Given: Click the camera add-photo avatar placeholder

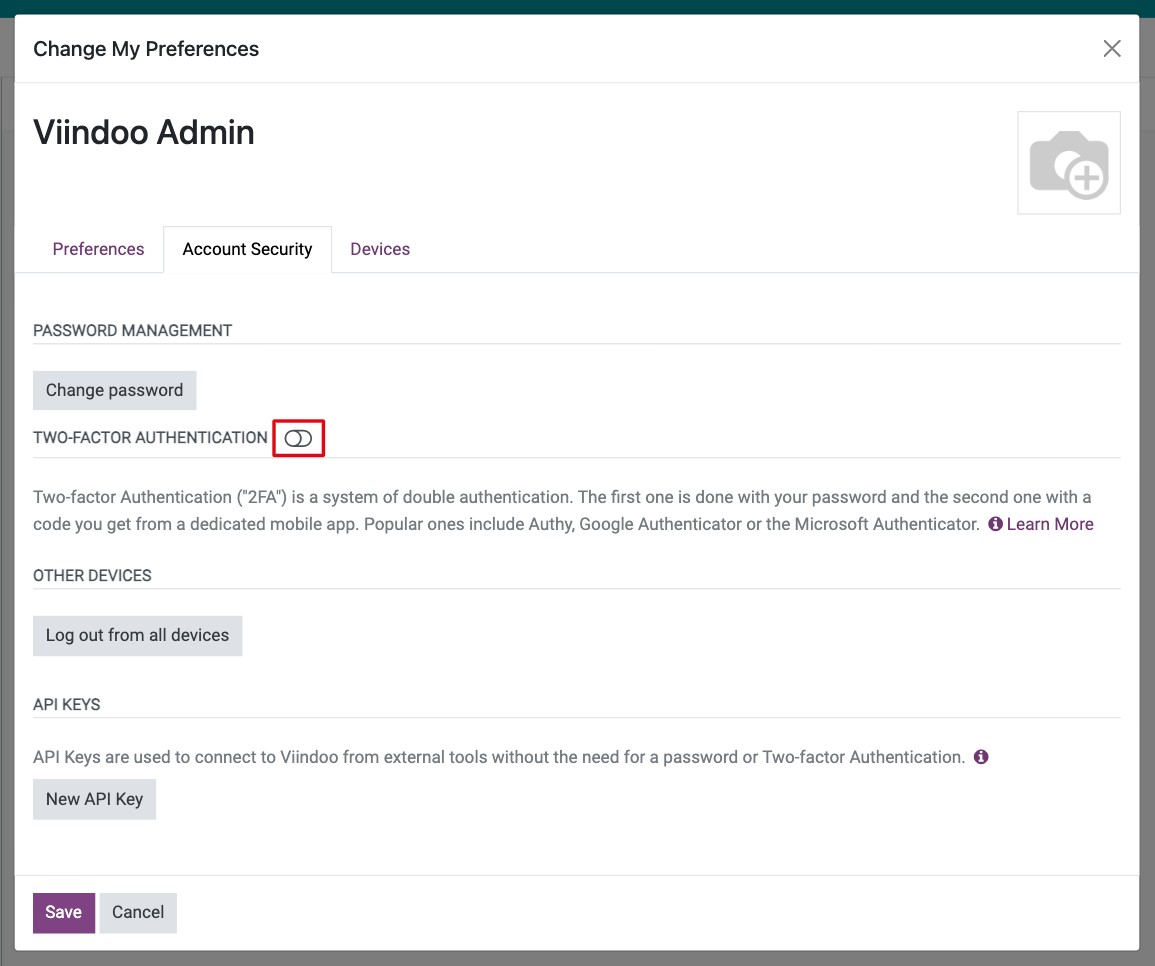Looking at the screenshot, I should click(x=1069, y=163).
